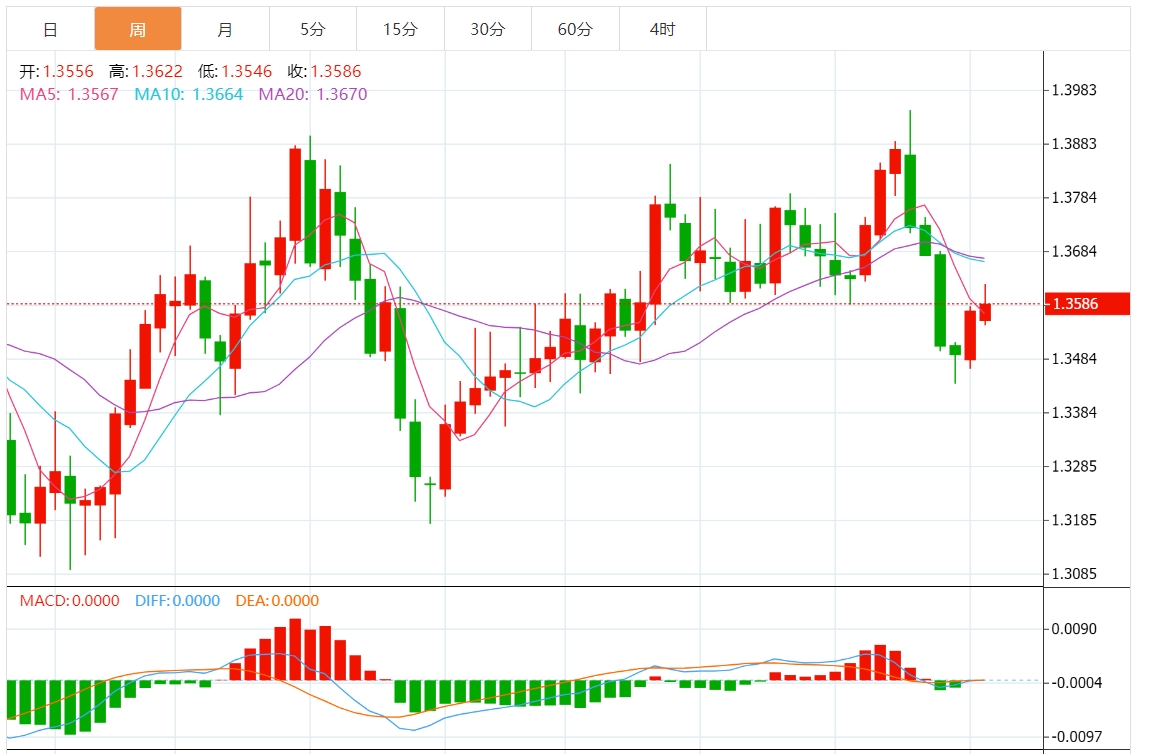1150x754 pixels.
Task: Click the red 1.3586 current price tag
Action: (x=1087, y=304)
